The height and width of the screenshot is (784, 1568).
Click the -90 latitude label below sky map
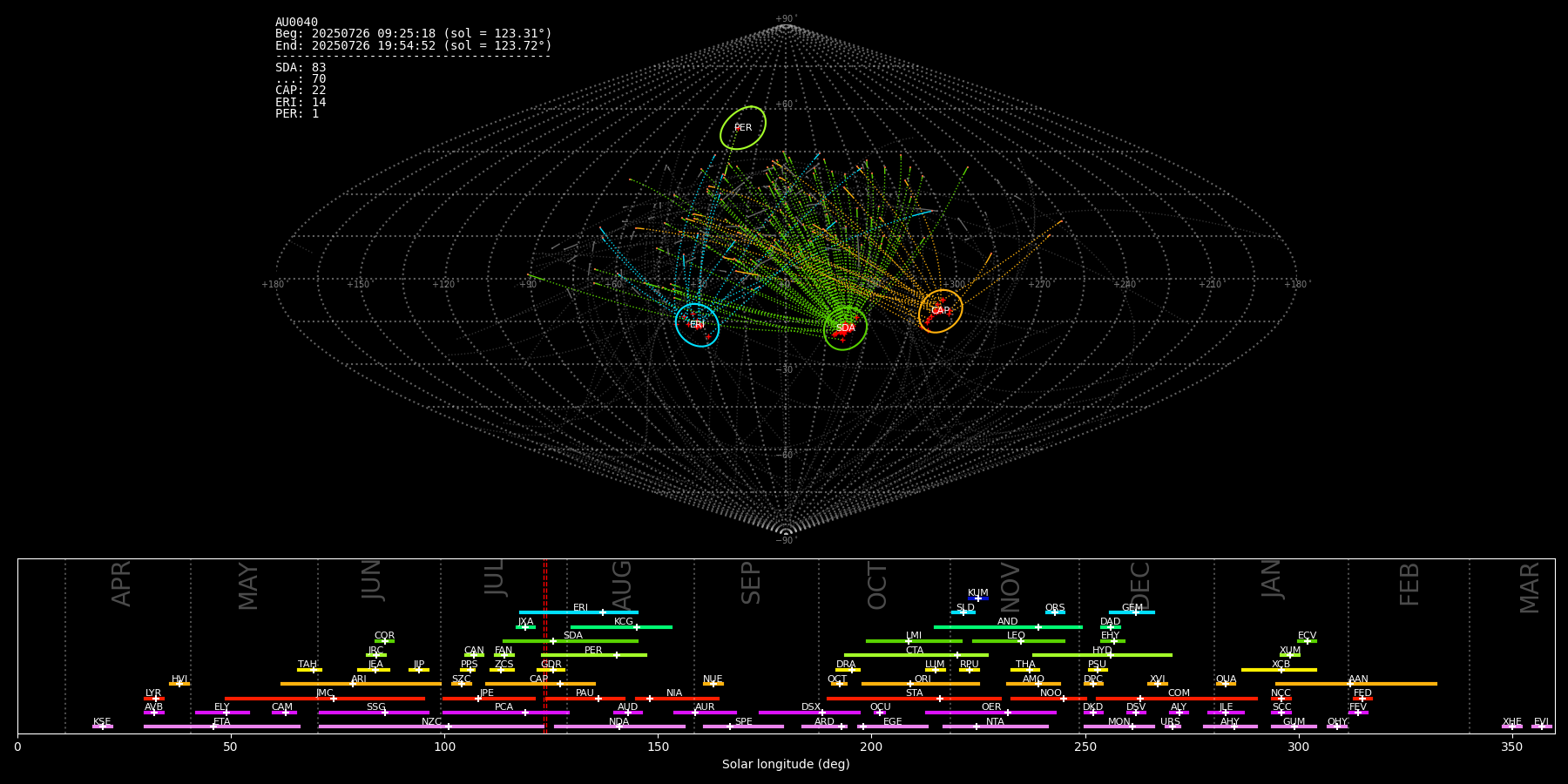click(x=786, y=541)
